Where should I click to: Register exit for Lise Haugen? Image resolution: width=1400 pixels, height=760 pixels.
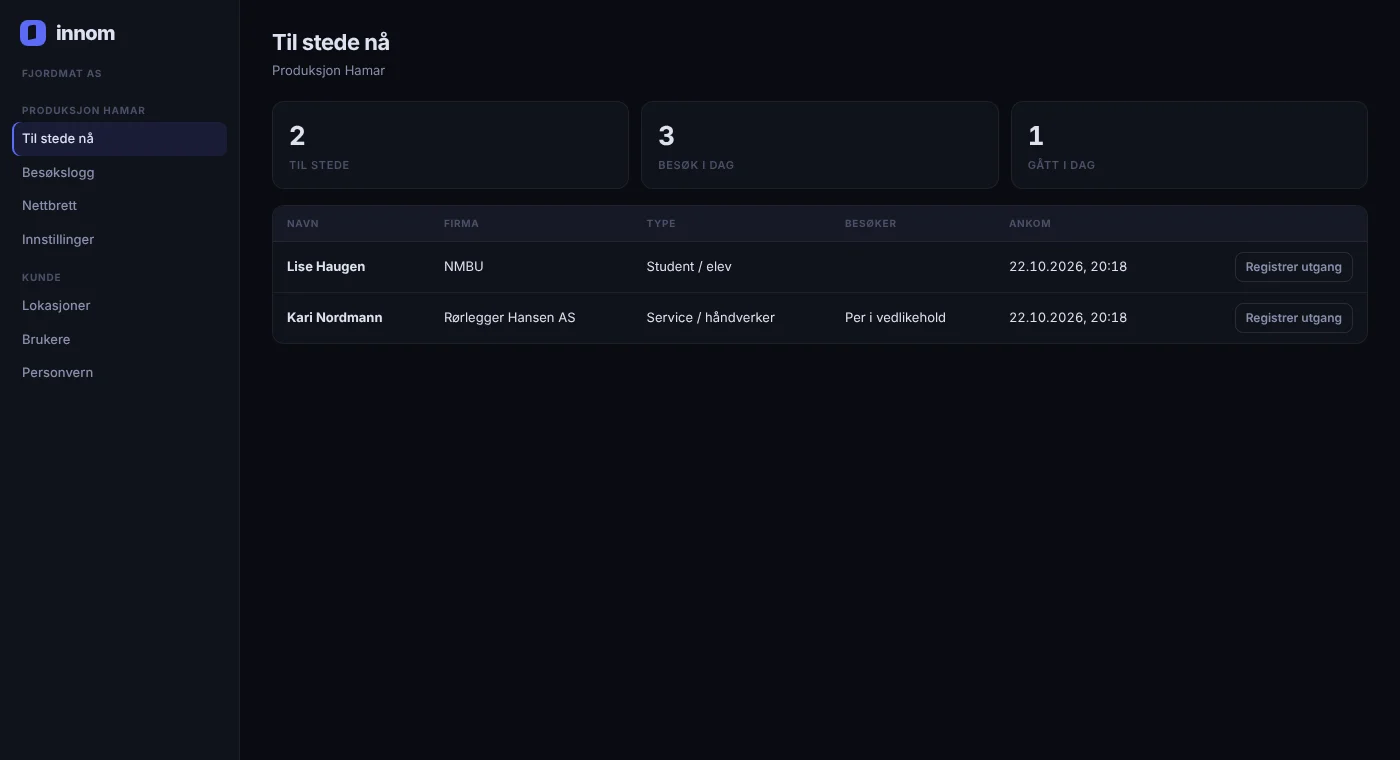coord(1293,267)
